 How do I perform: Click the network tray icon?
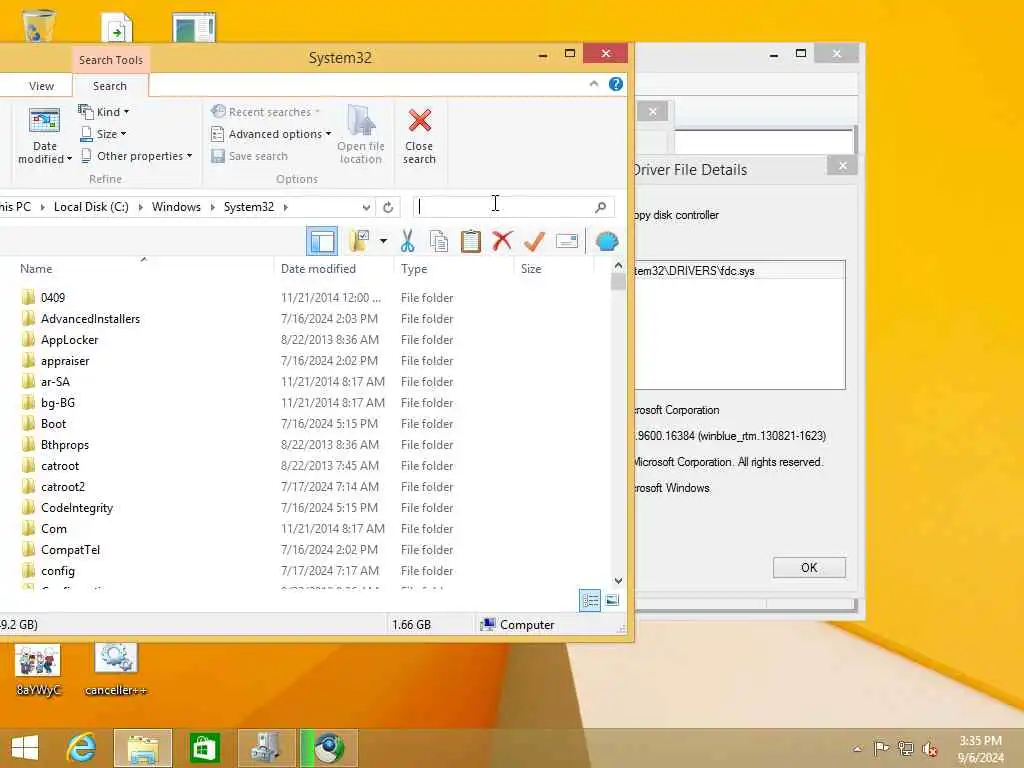pyautogui.click(x=905, y=748)
